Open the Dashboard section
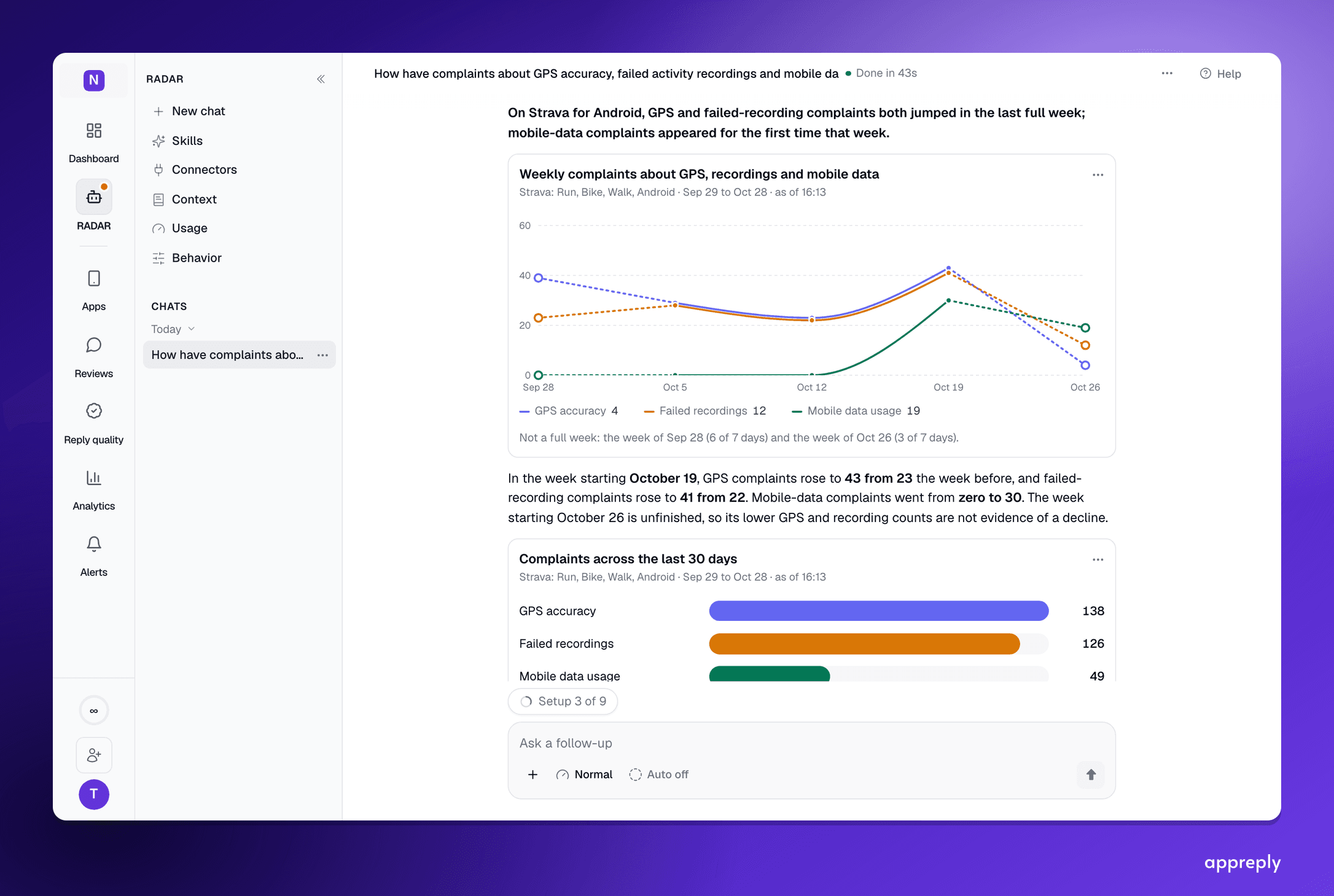The width and height of the screenshot is (1334, 896). click(x=93, y=142)
